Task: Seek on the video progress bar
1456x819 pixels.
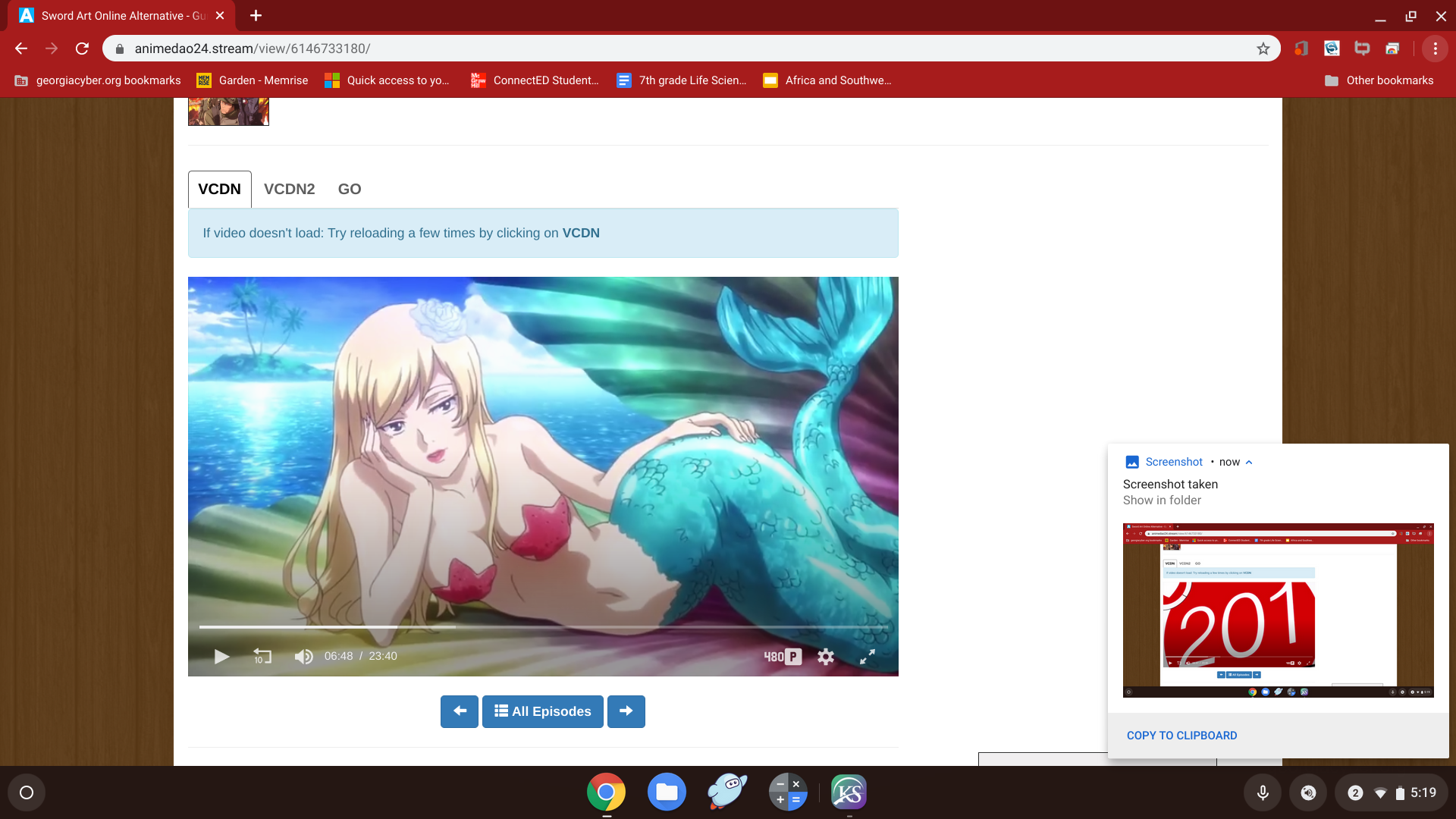Action: click(x=543, y=627)
